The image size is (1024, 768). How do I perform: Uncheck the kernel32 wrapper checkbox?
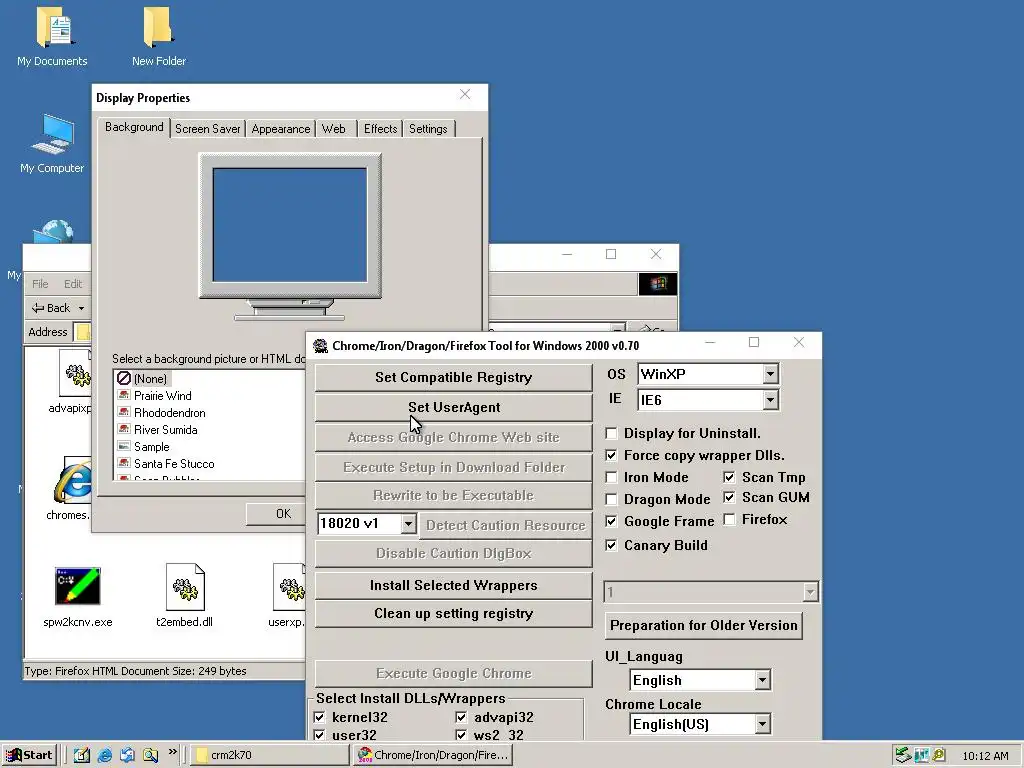click(x=319, y=717)
